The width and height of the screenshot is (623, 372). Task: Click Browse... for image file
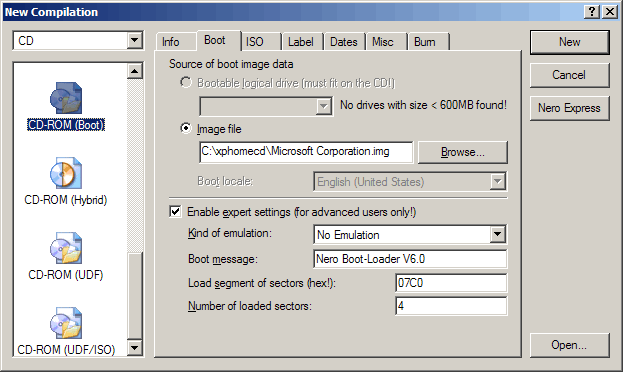click(463, 152)
